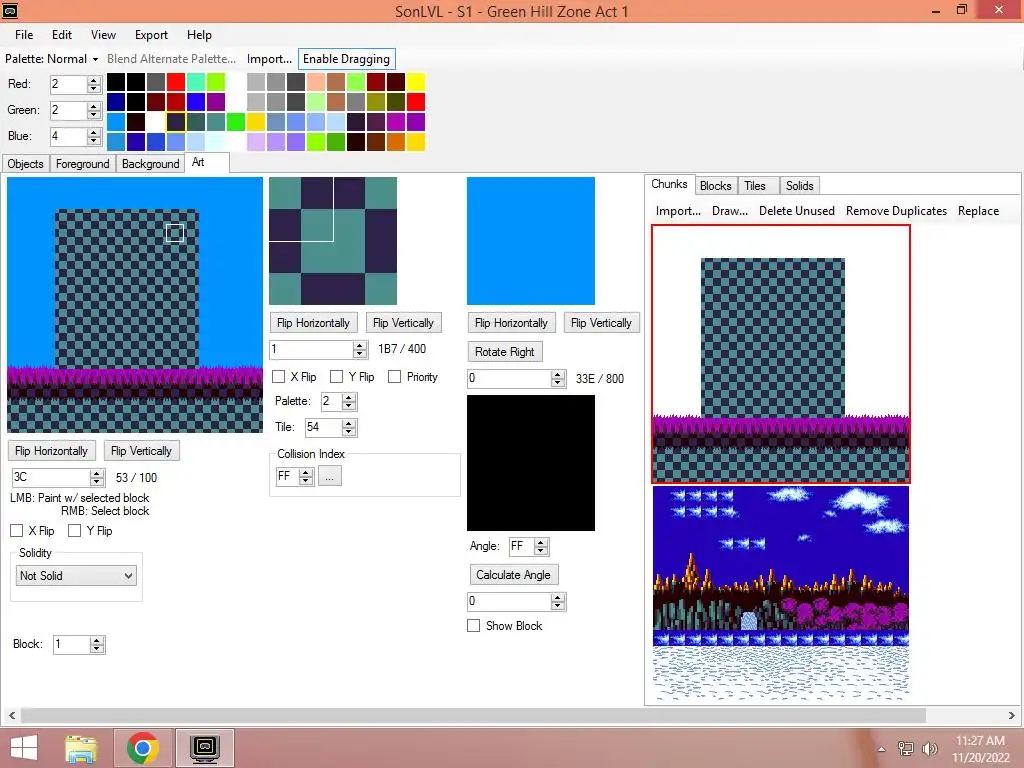The width and height of the screenshot is (1024, 768).
Task: Open the volume tray icon
Action: coord(929,748)
